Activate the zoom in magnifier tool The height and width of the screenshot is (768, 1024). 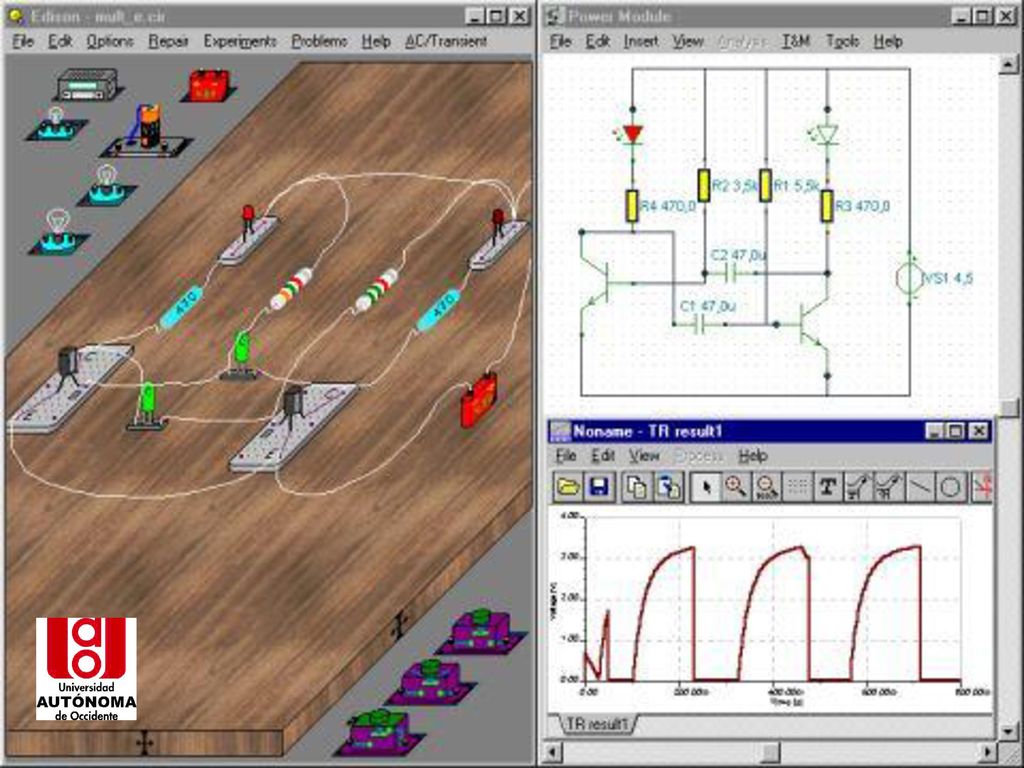[736, 487]
